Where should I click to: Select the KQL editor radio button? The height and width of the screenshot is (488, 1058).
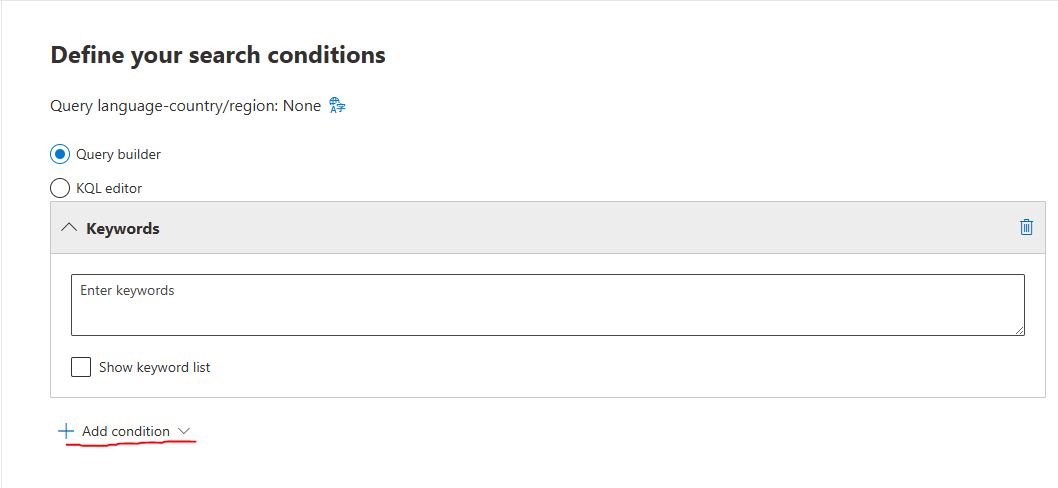[x=60, y=188]
